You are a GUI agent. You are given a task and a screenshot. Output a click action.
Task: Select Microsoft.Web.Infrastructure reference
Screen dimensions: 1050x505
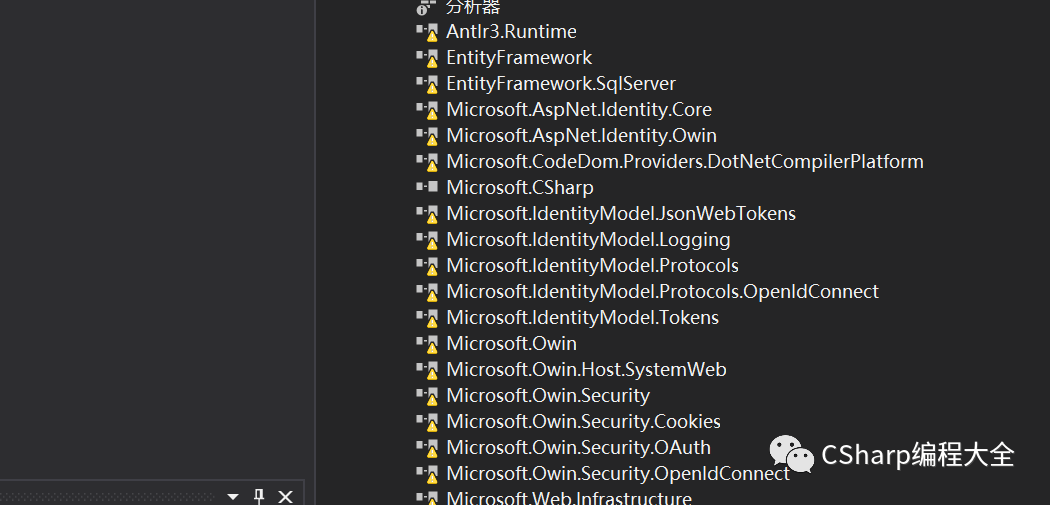click(569, 498)
